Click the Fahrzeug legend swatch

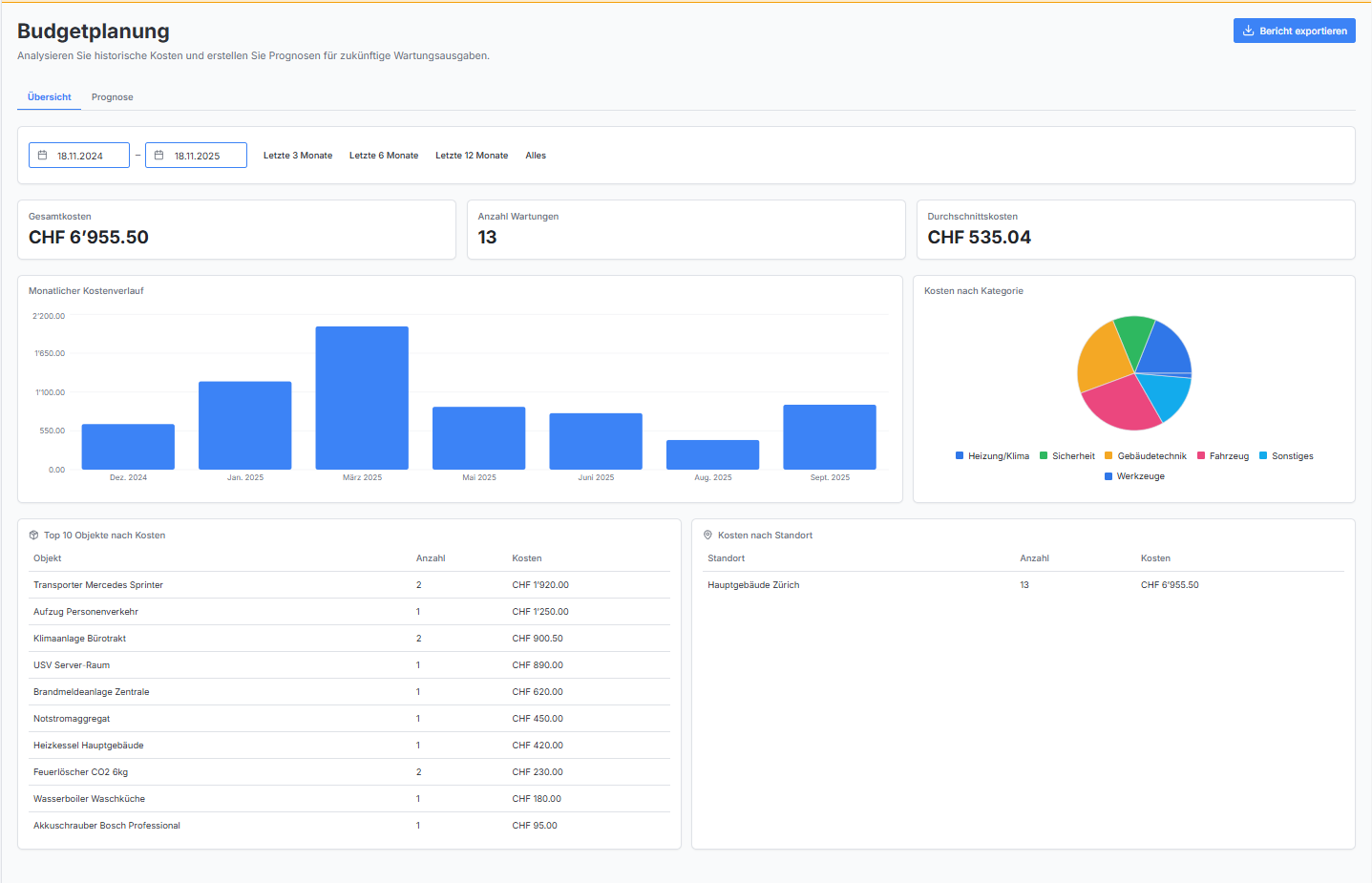[x=1201, y=455]
